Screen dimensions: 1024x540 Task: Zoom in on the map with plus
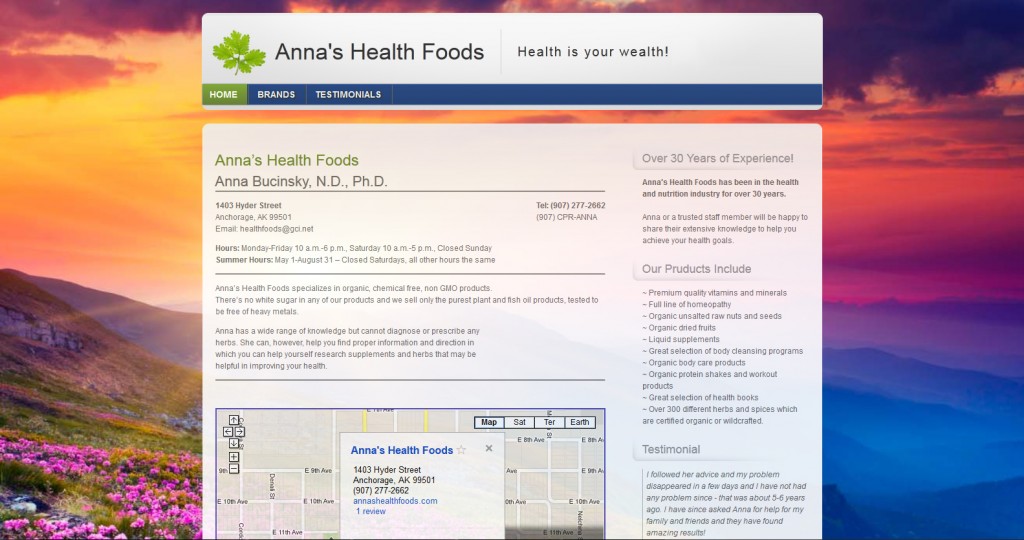tap(234, 457)
